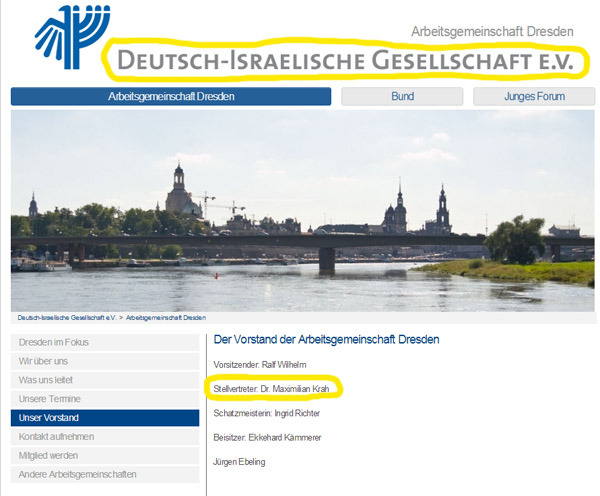Click Schatzmeisterin: Ingrid Richter text
Screen dimensions: 600x496
point(267,413)
